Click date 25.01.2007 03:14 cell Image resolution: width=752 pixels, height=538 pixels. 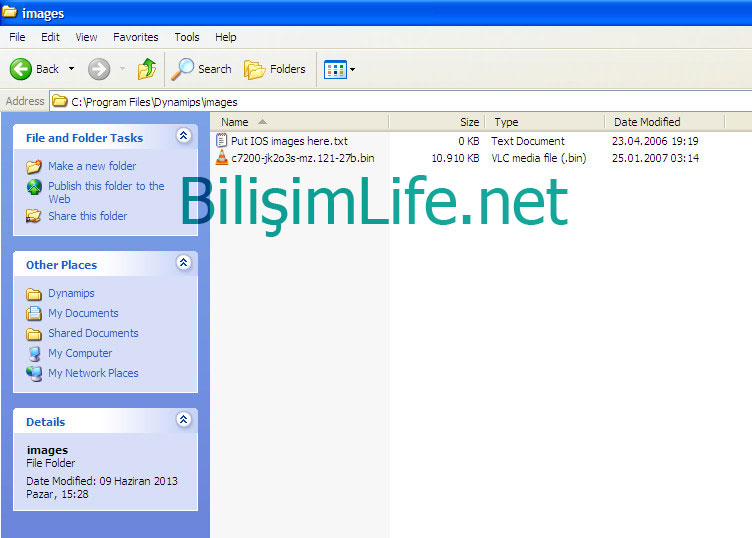coord(655,158)
